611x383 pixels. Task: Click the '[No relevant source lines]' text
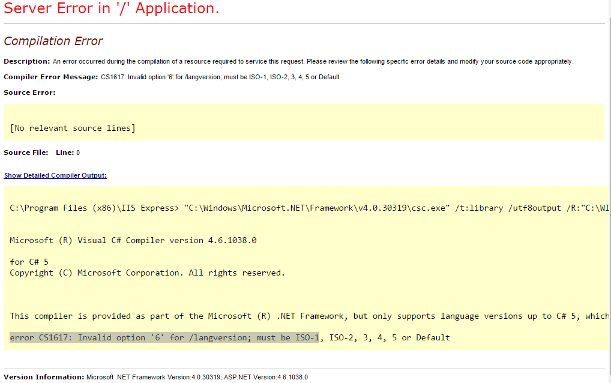click(x=72, y=128)
